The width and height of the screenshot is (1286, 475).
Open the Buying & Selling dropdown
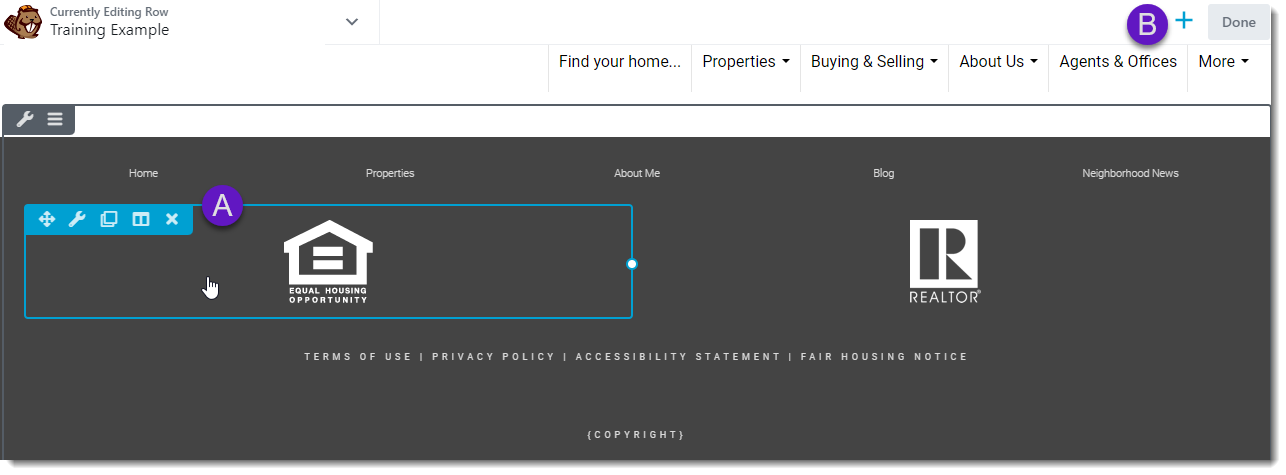coord(874,62)
